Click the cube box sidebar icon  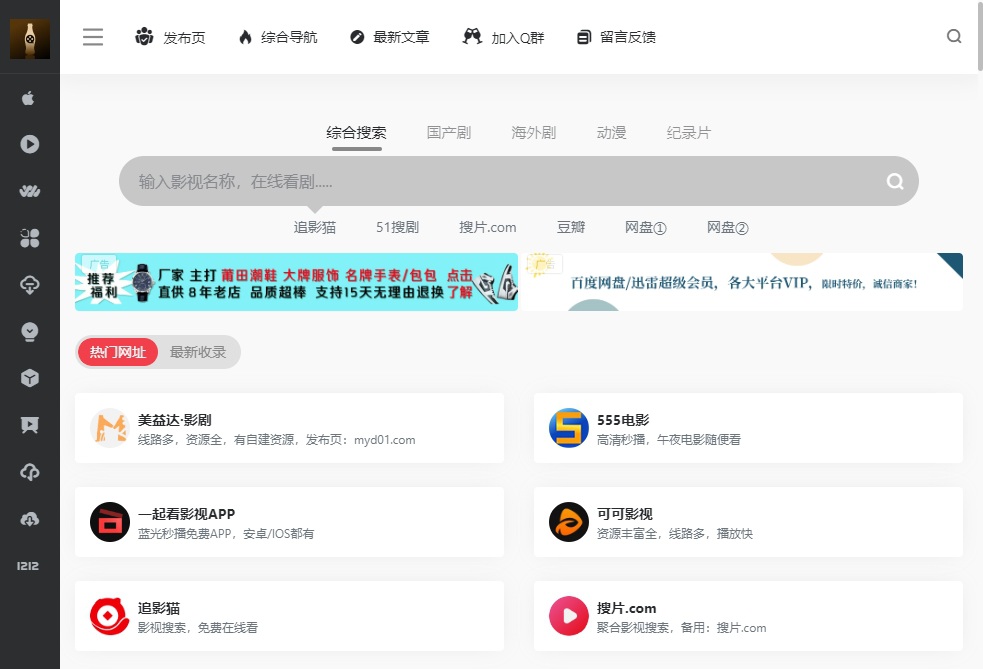[x=29, y=378]
